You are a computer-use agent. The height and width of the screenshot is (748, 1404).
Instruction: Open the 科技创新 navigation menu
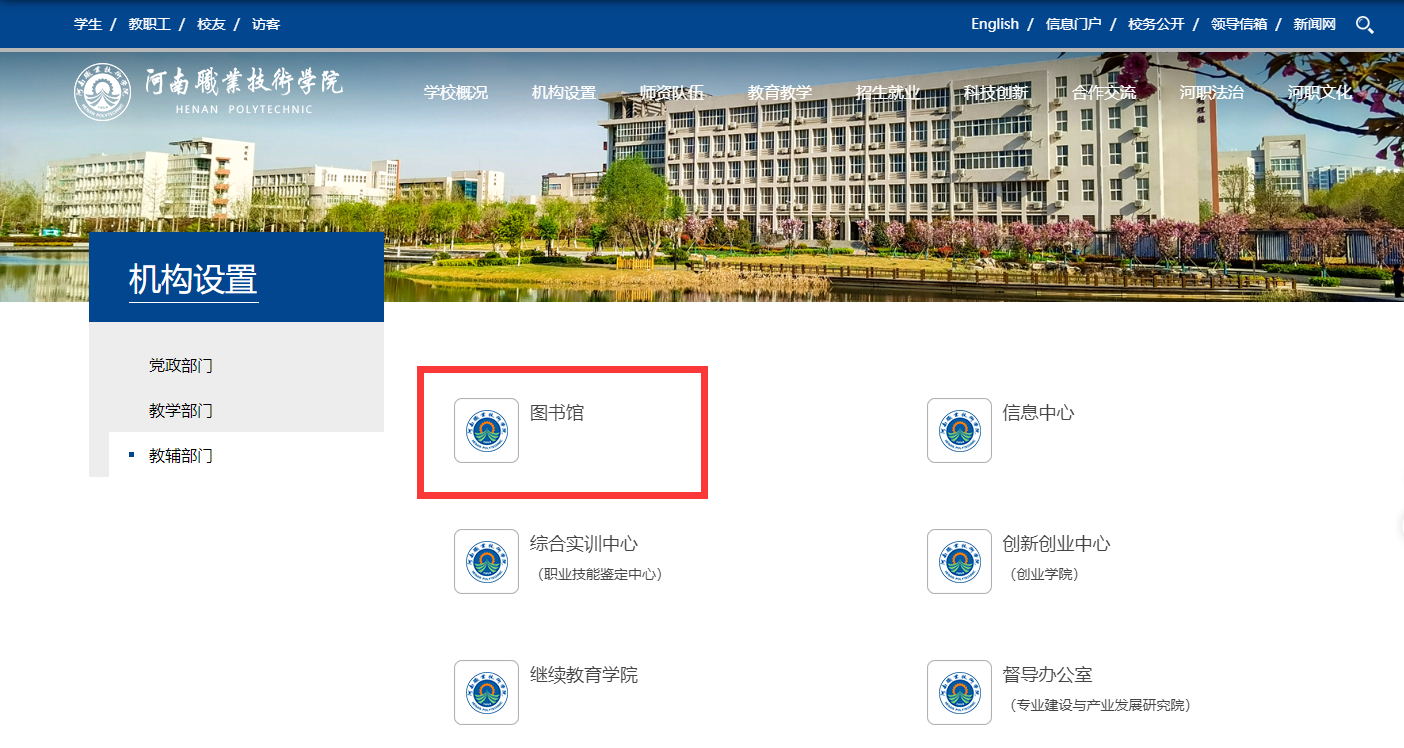click(996, 93)
